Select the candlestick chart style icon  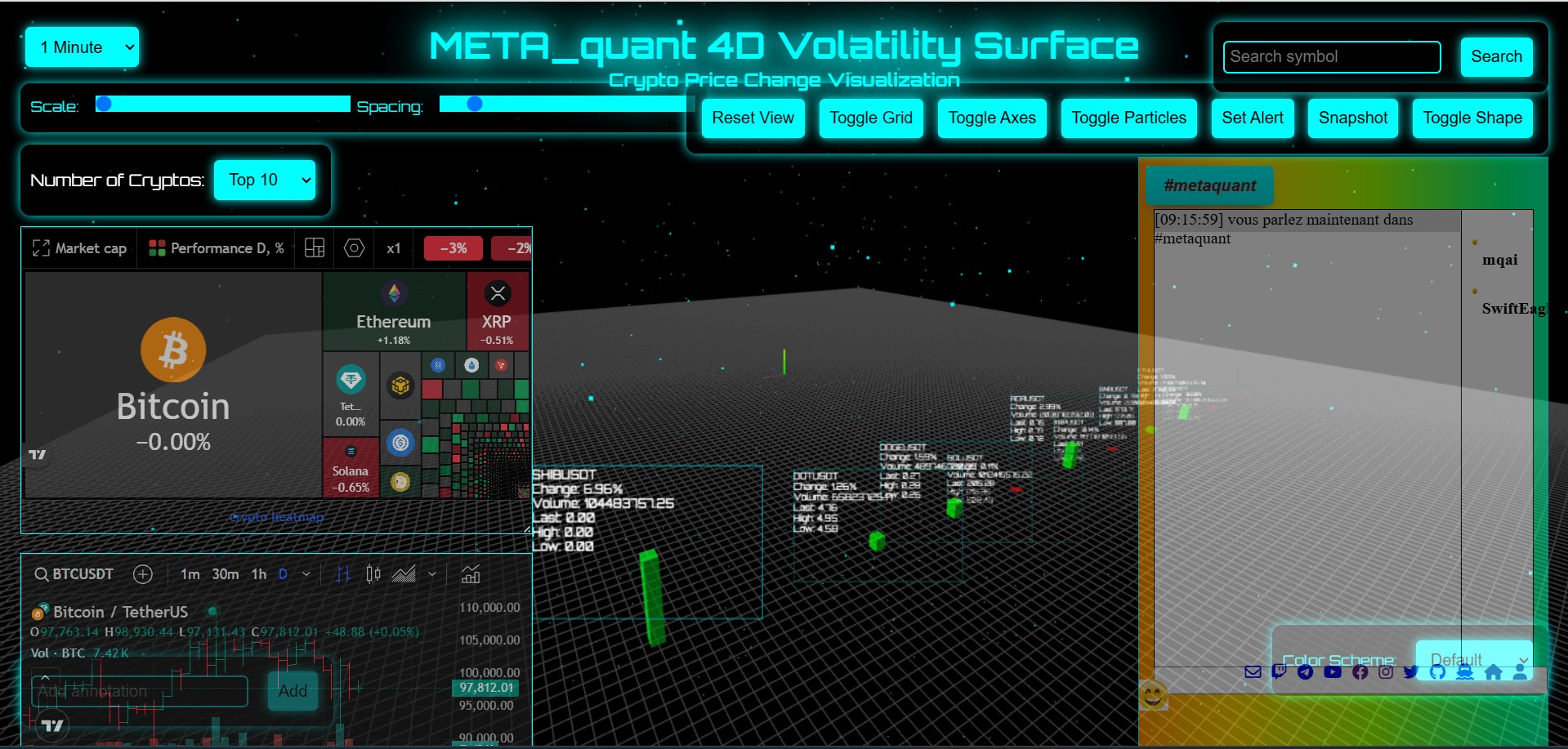(373, 574)
